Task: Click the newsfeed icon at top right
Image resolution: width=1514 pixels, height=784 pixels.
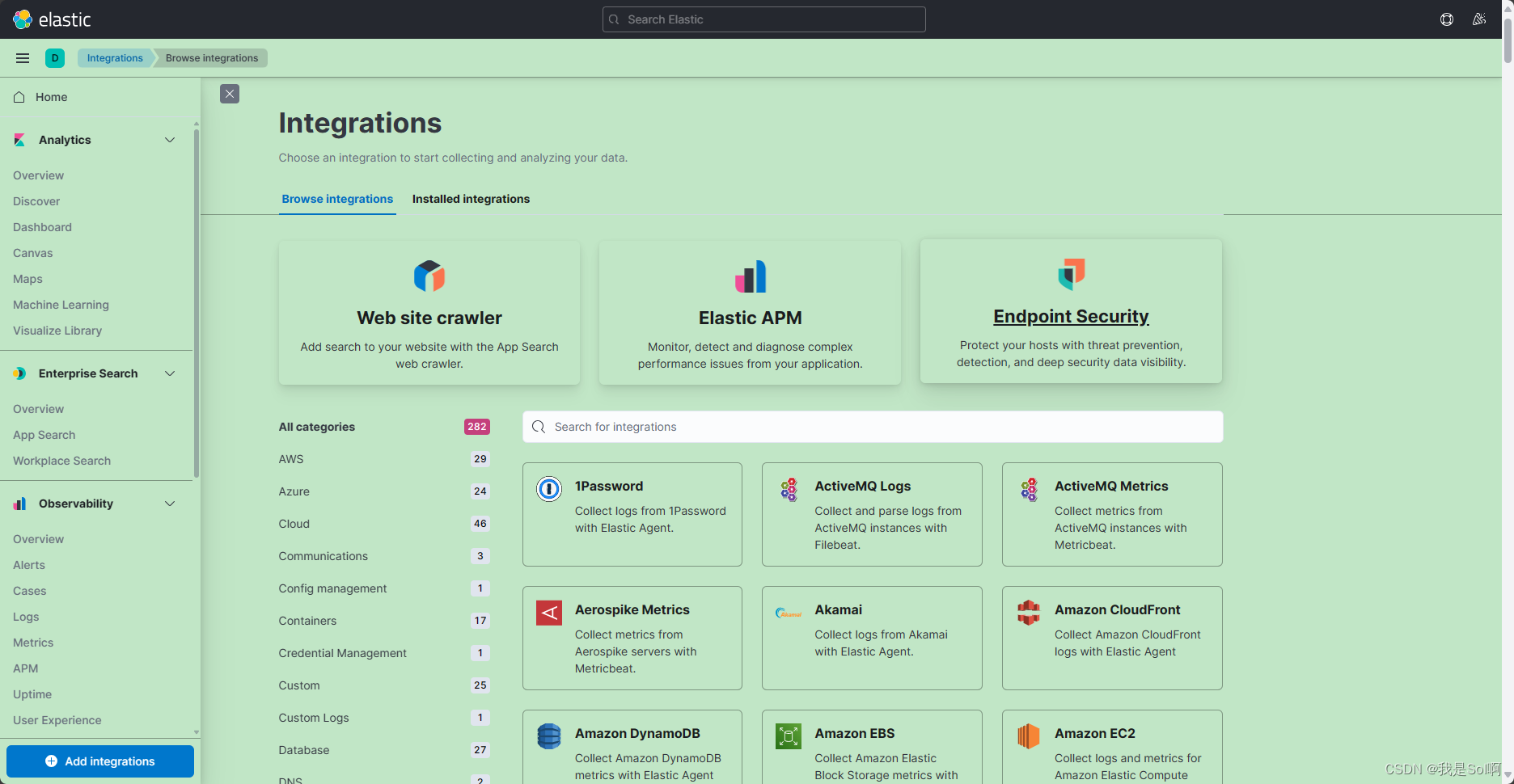Action: (1479, 19)
